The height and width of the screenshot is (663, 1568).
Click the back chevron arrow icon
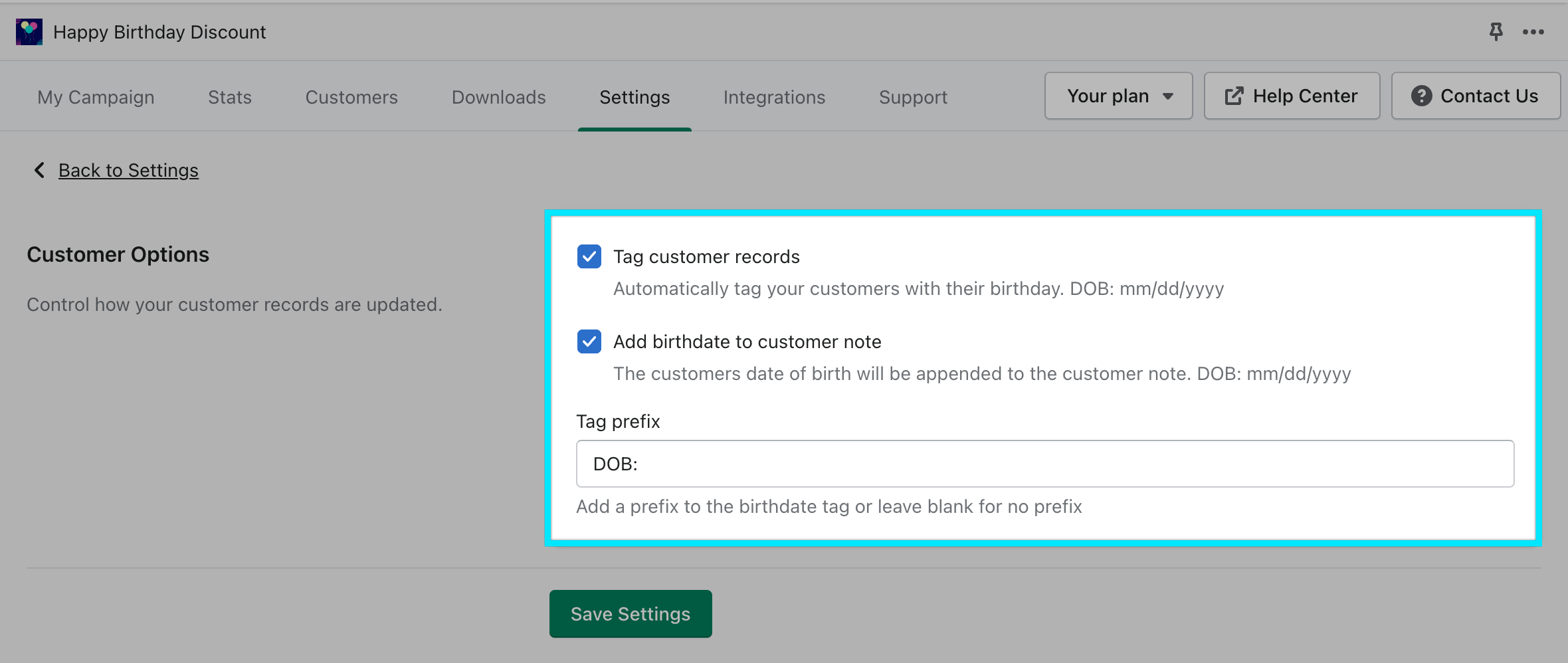tap(39, 171)
